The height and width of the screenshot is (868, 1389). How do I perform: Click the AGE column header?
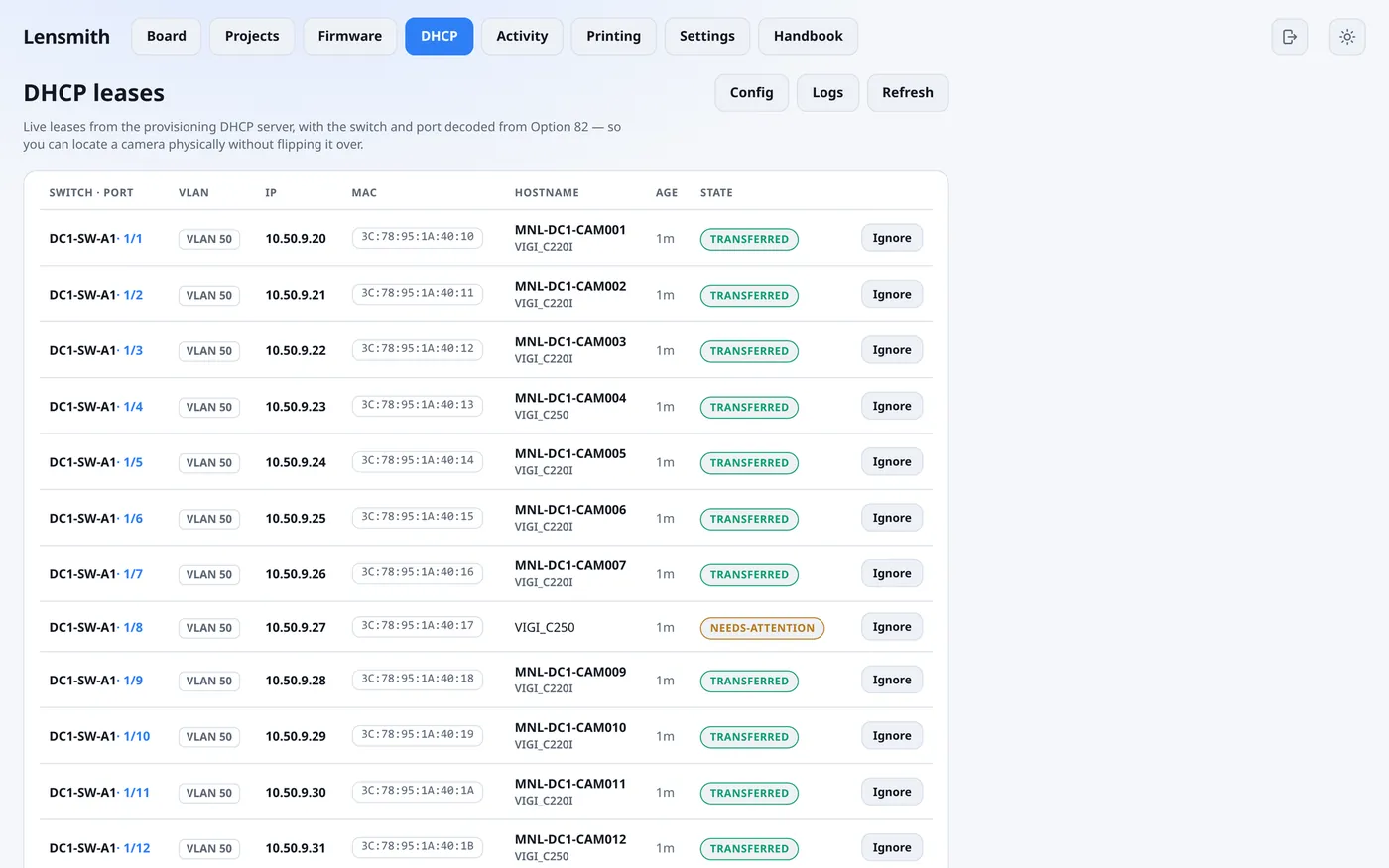[x=667, y=193]
